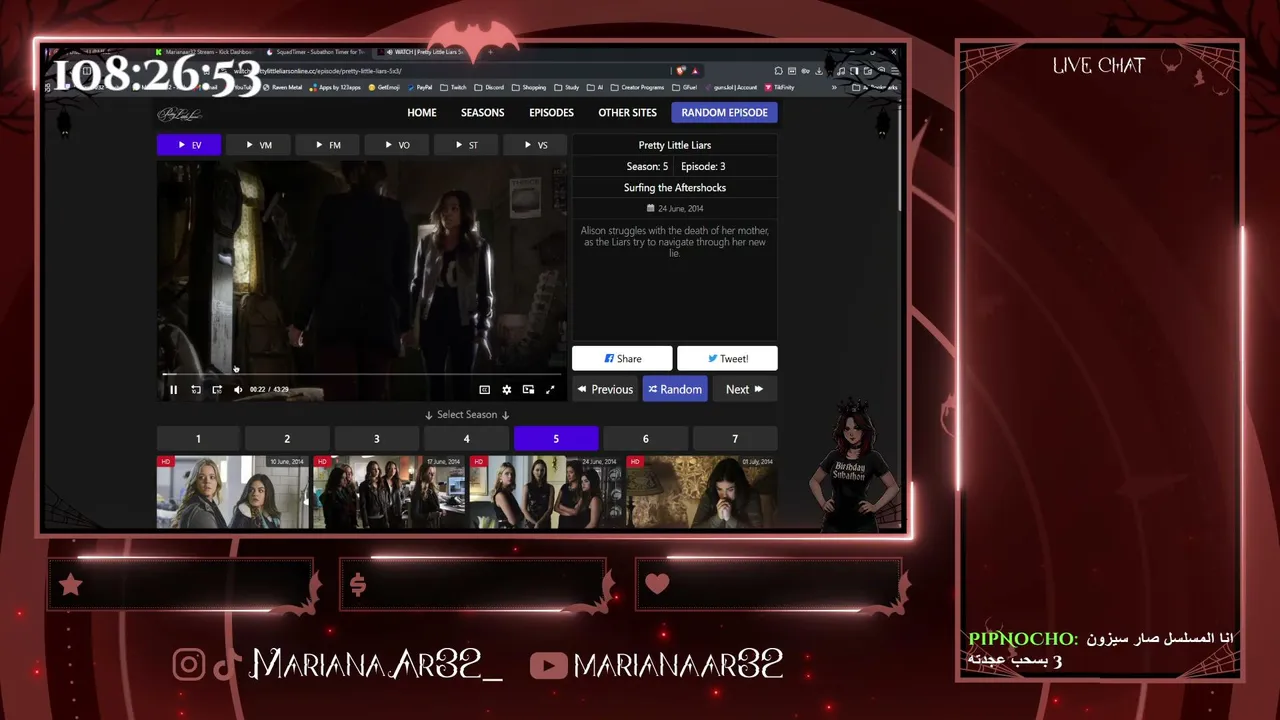Select season 2
This screenshot has width=1280, height=720.
[287, 439]
